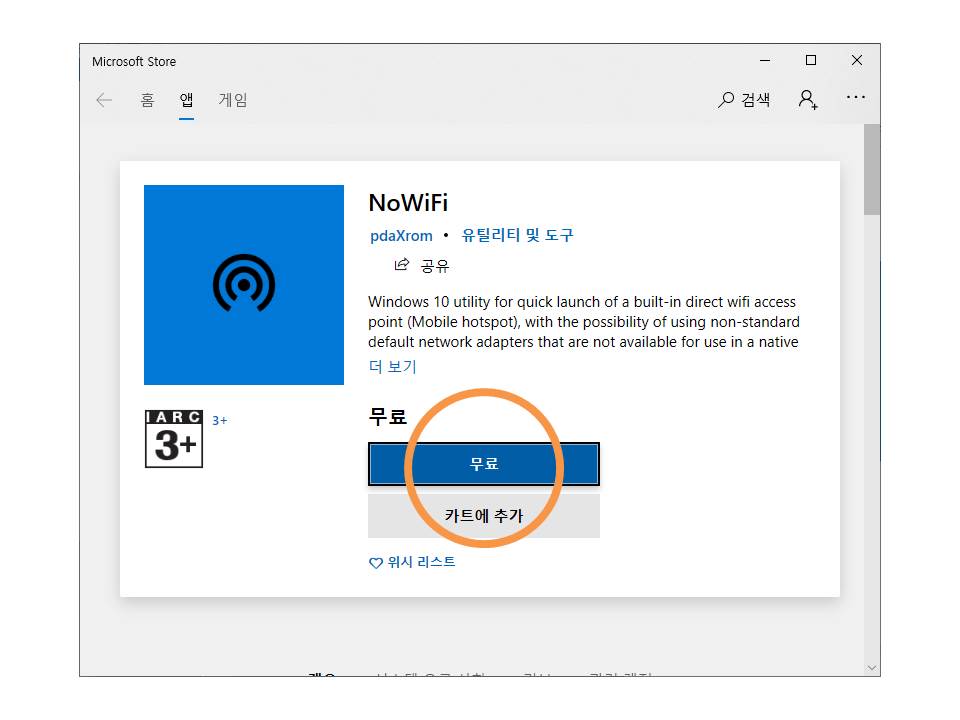Click the back arrow in Microsoft Store

[x=104, y=100]
